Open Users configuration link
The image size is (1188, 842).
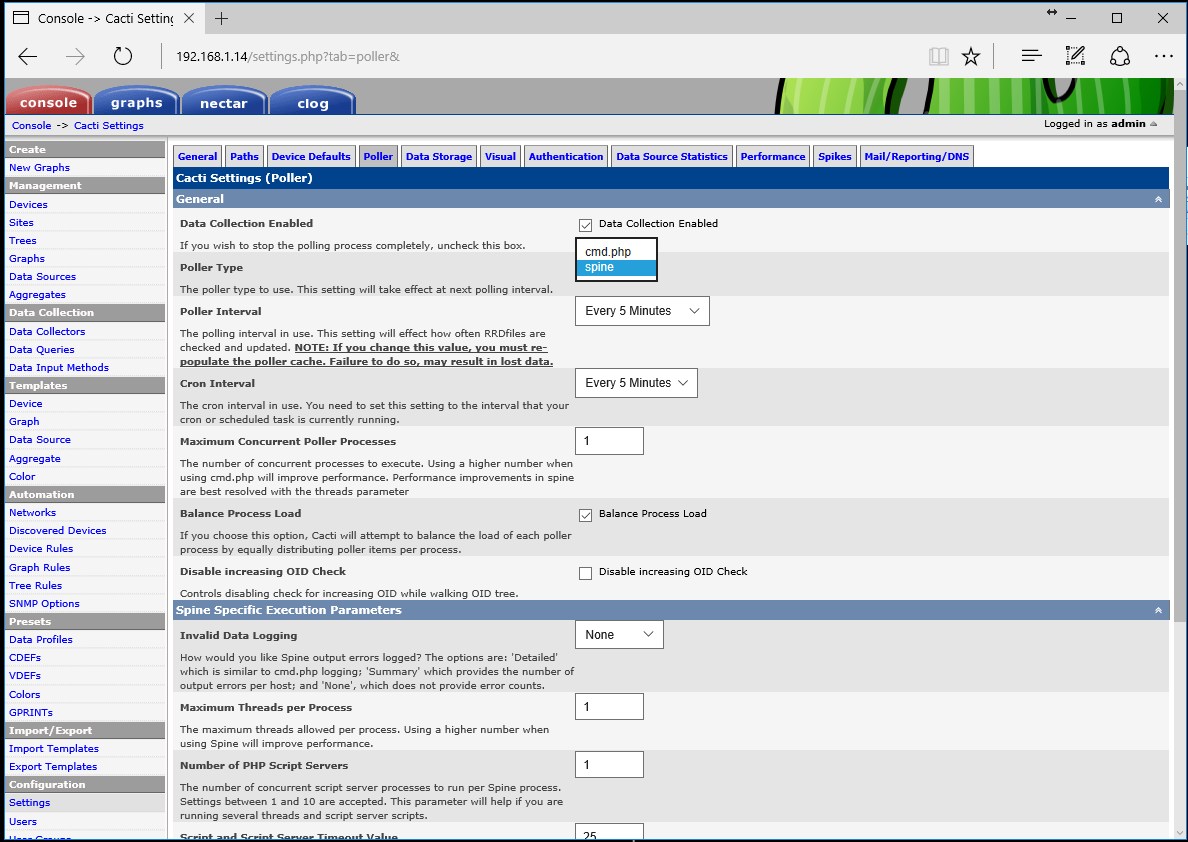23,822
